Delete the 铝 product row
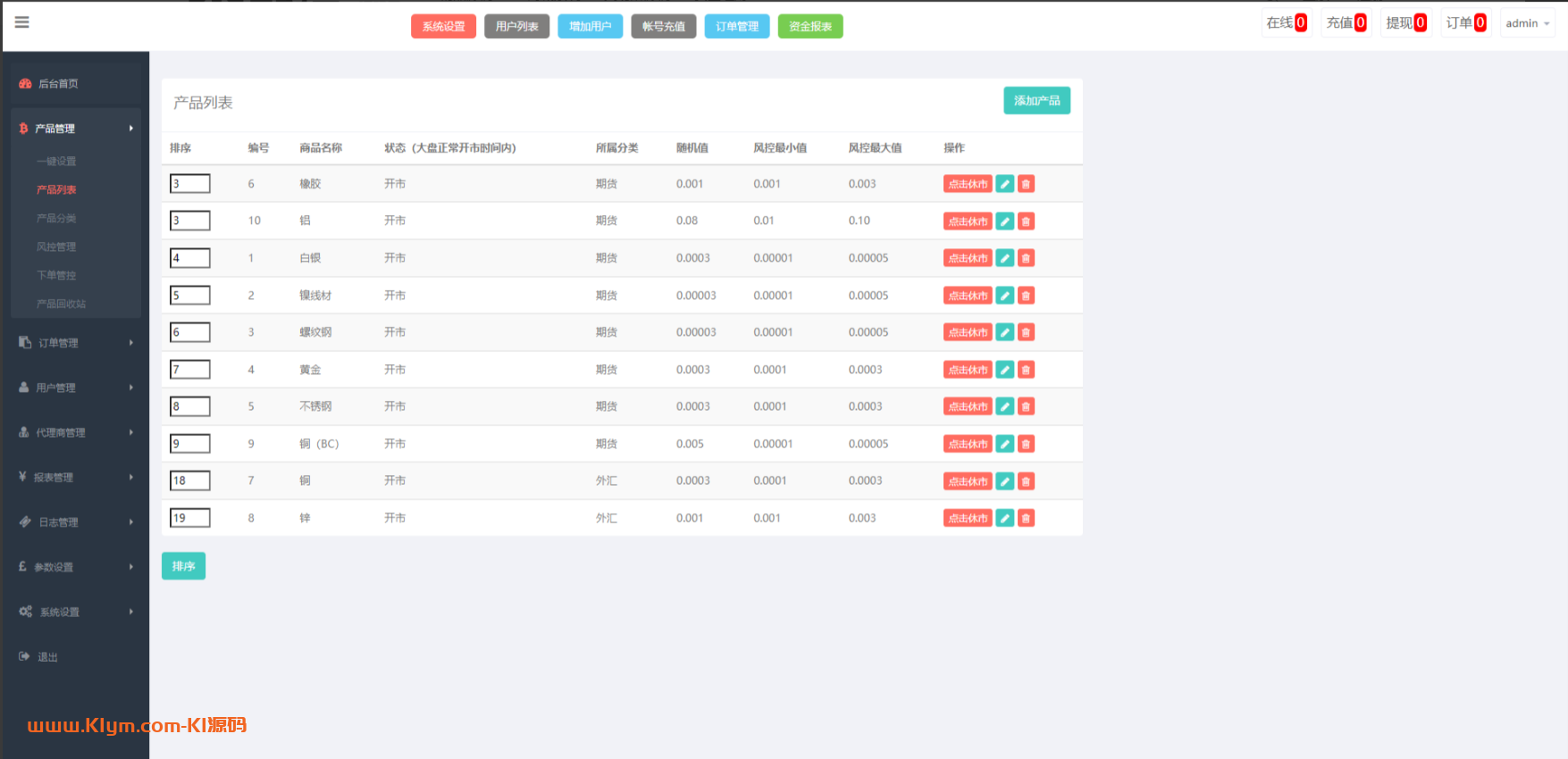The image size is (1568, 759). pos(1026,221)
